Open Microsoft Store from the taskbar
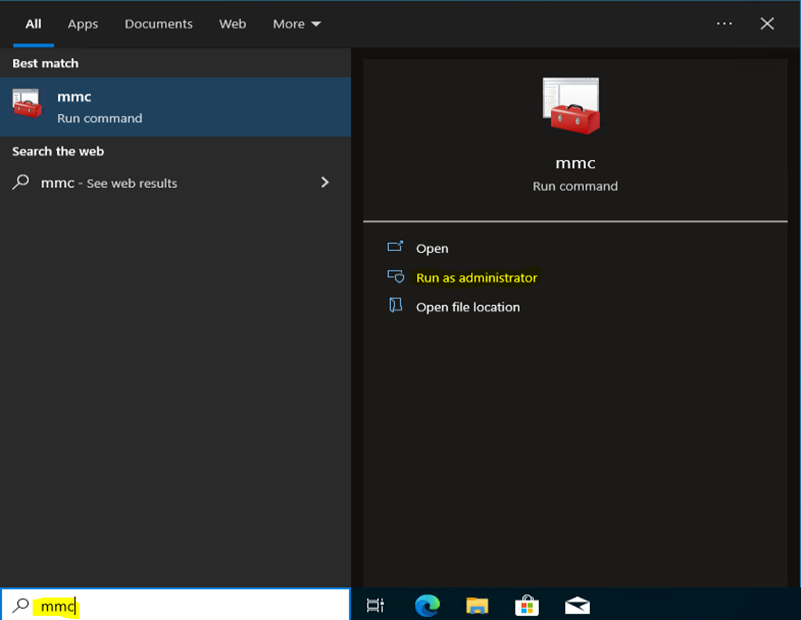Viewport: 801px width, 620px height. (x=527, y=605)
